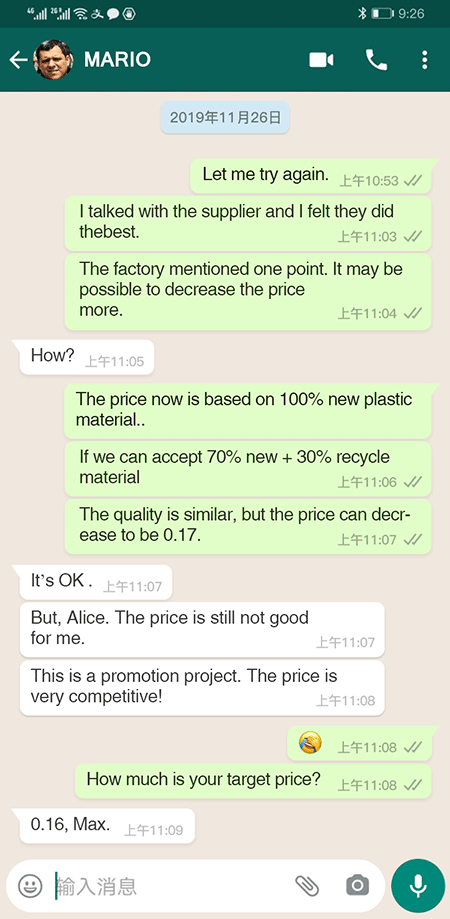This screenshot has height=919, width=450.
Task: Start a video call with Mario
Action: click(x=321, y=60)
